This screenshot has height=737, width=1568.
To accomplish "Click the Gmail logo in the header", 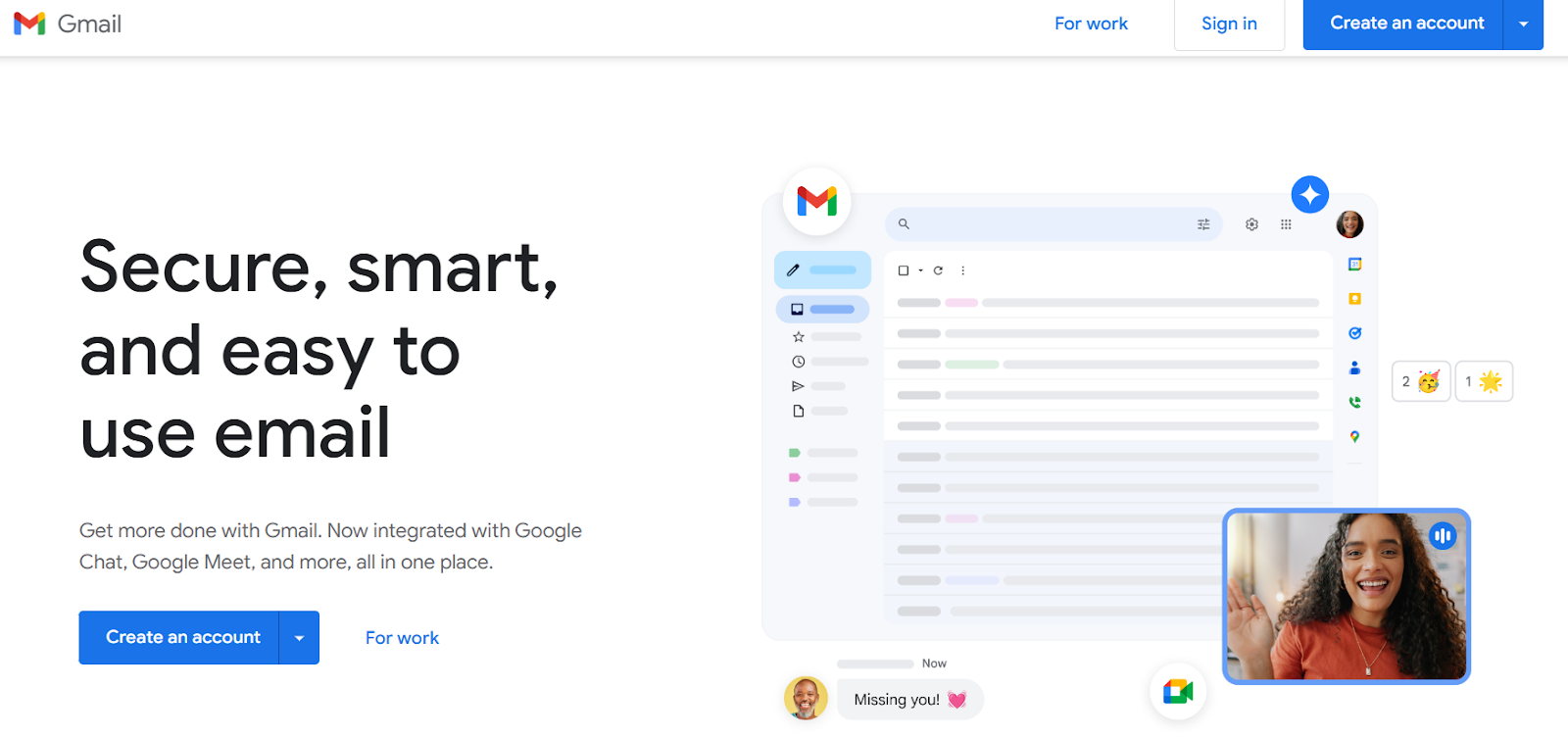I will pyautogui.click(x=68, y=24).
